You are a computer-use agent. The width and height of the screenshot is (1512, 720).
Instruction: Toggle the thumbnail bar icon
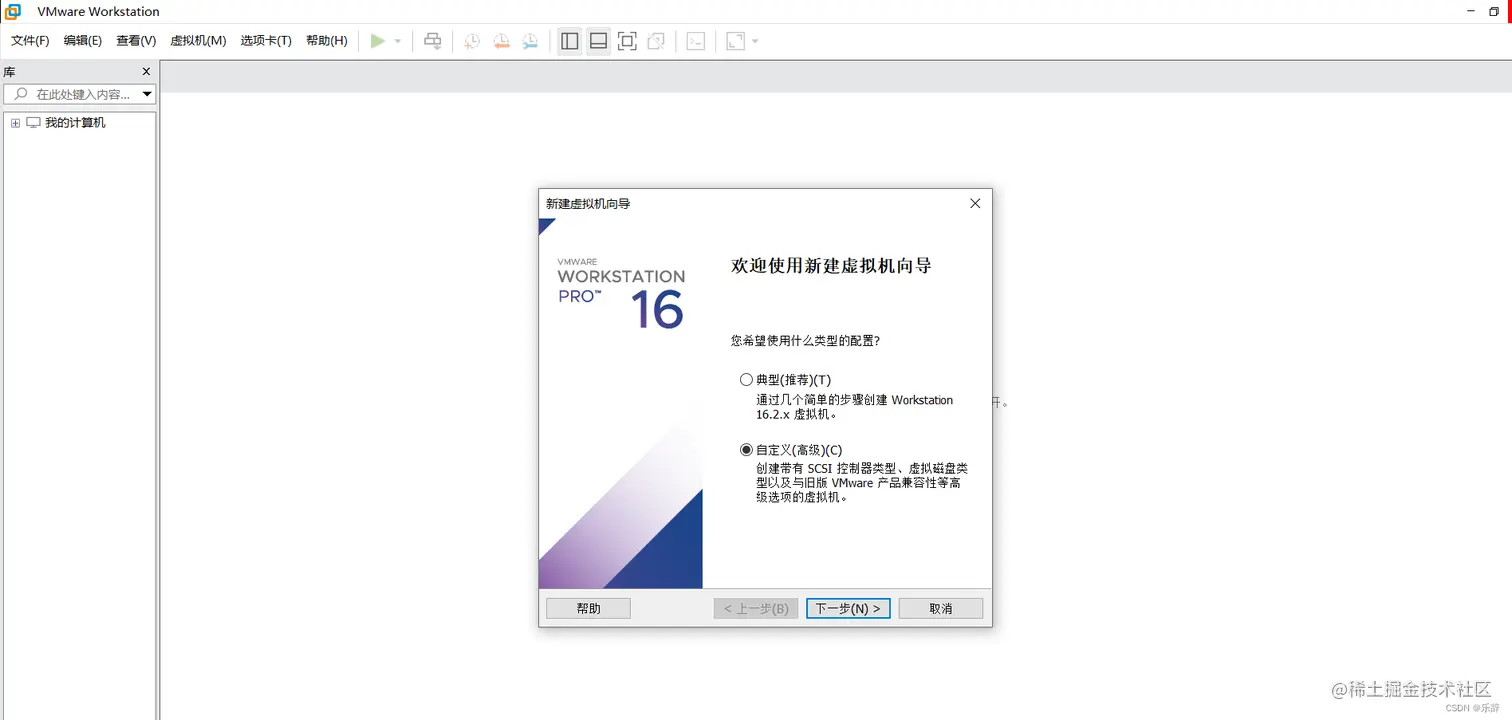[x=598, y=41]
